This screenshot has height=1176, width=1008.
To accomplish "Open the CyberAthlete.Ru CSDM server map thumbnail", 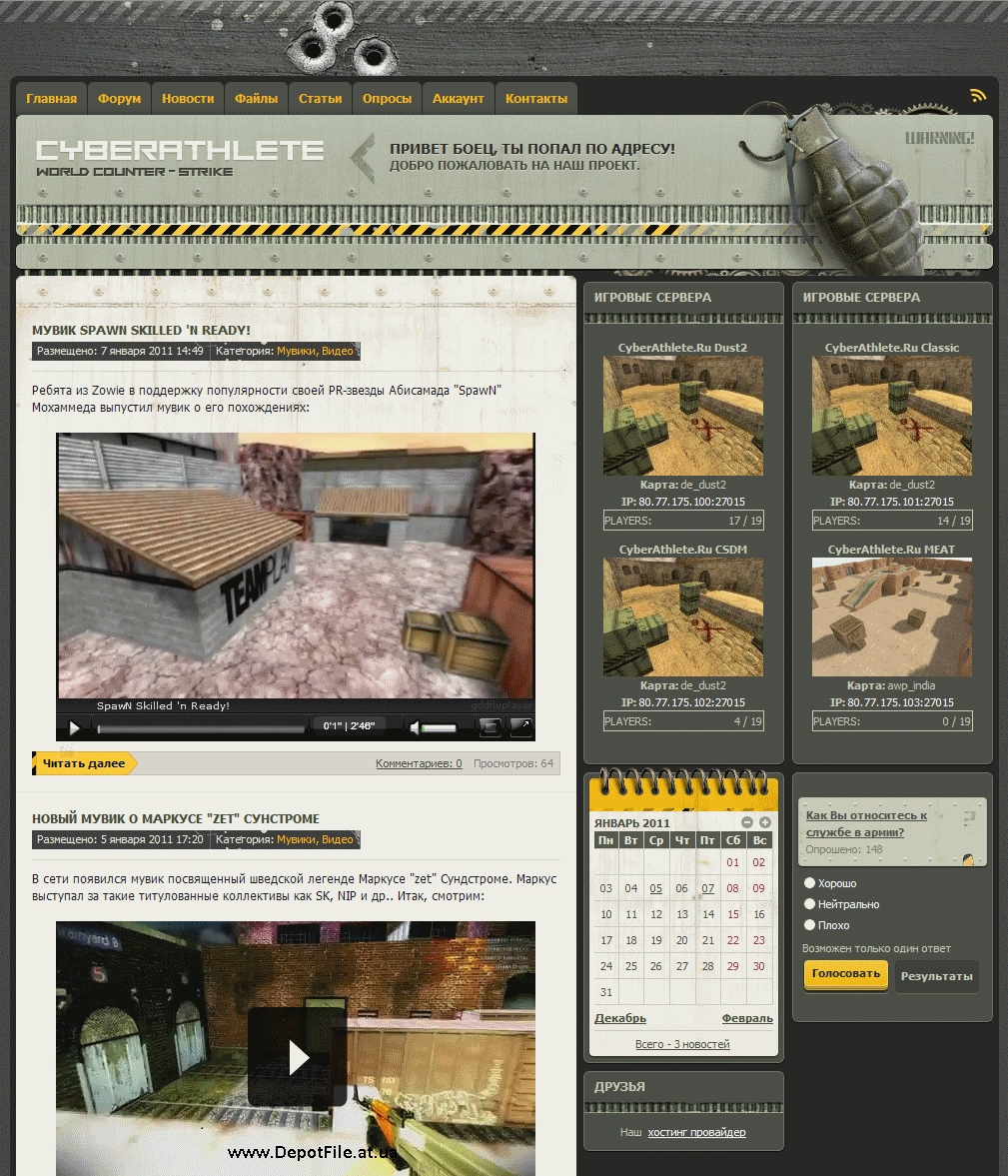I will coord(683,617).
